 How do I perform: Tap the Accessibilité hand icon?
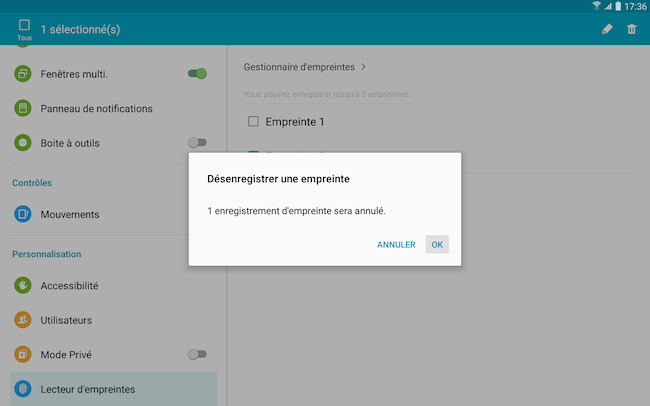click(23, 285)
